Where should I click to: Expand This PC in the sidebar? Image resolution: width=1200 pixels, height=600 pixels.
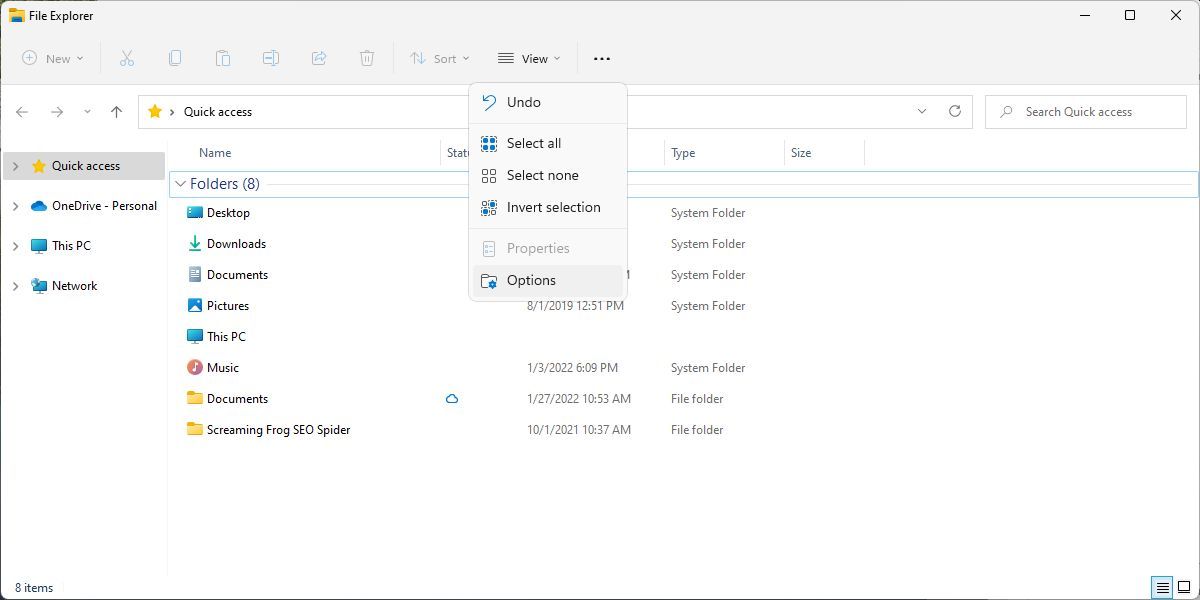pos(16,245)
